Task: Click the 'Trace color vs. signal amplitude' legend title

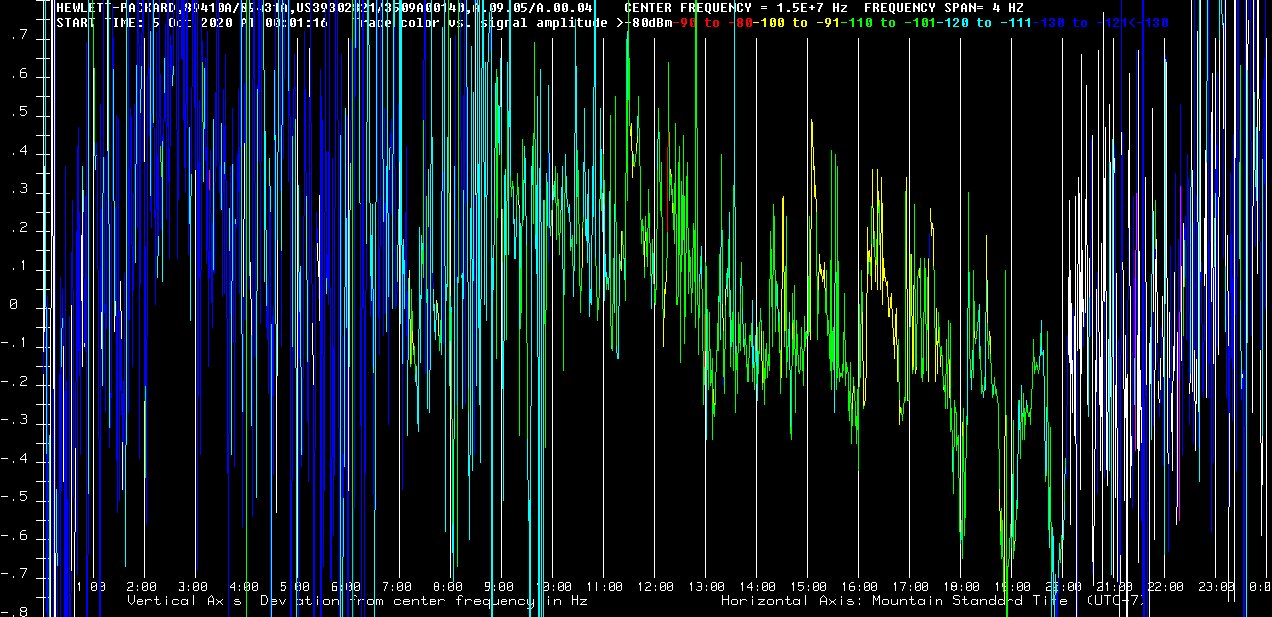Action: click(x=480, y=22)
